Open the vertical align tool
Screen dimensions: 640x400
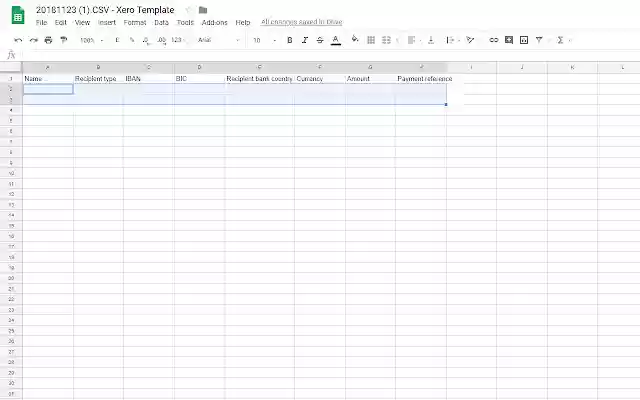point(431,40)
